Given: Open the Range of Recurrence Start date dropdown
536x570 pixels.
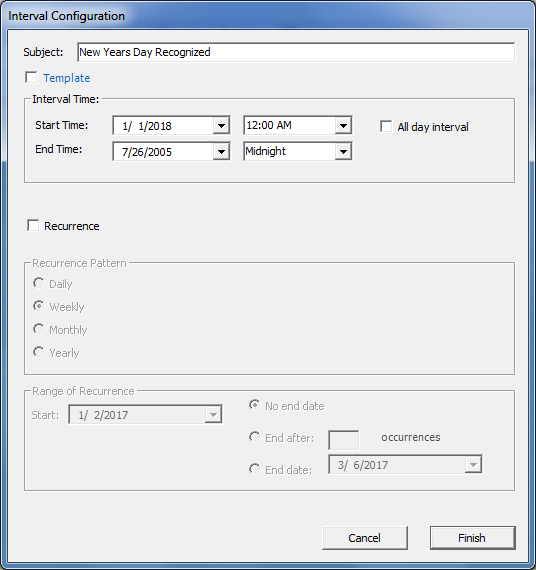Looking at the screenshot, I should tap(213, 415).
